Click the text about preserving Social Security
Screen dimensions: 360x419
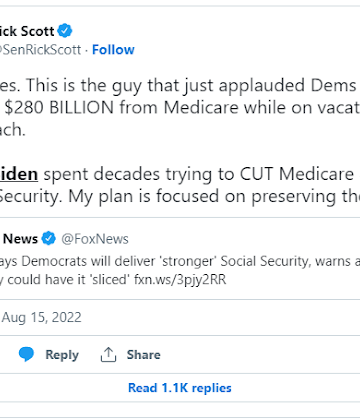(180, 196)
